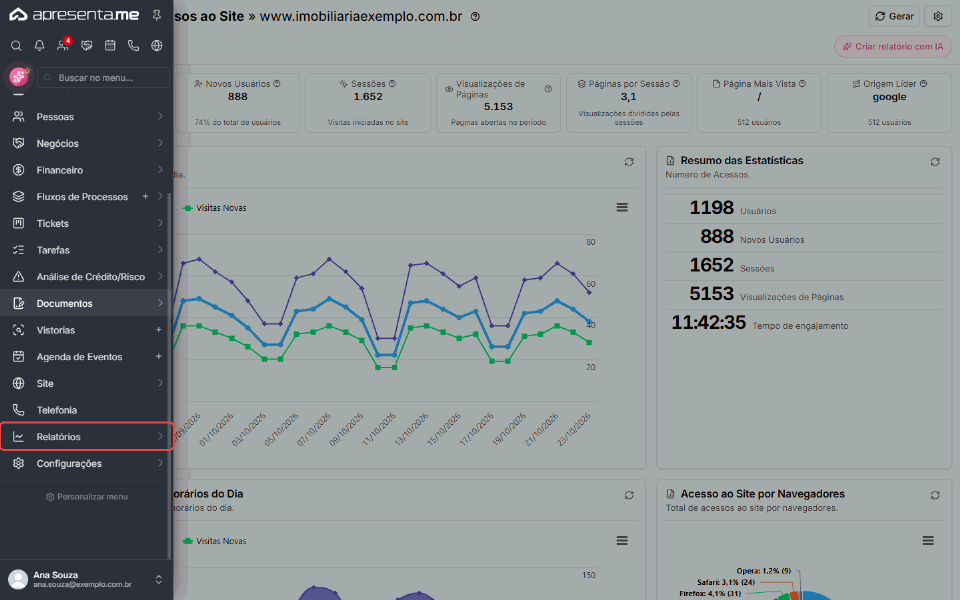Click the Gerar button
The width and height of the screenshot is (960, 600).
(894, 17)
